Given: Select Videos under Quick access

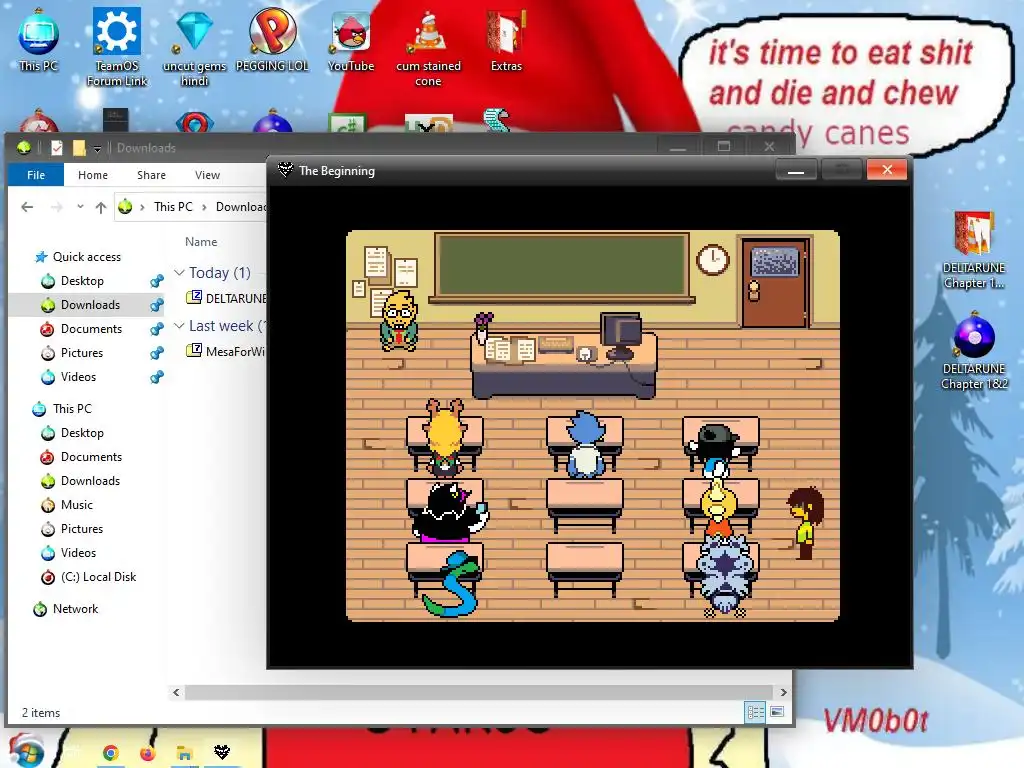Looking at the screenshot, I should [x=78, y=377].
